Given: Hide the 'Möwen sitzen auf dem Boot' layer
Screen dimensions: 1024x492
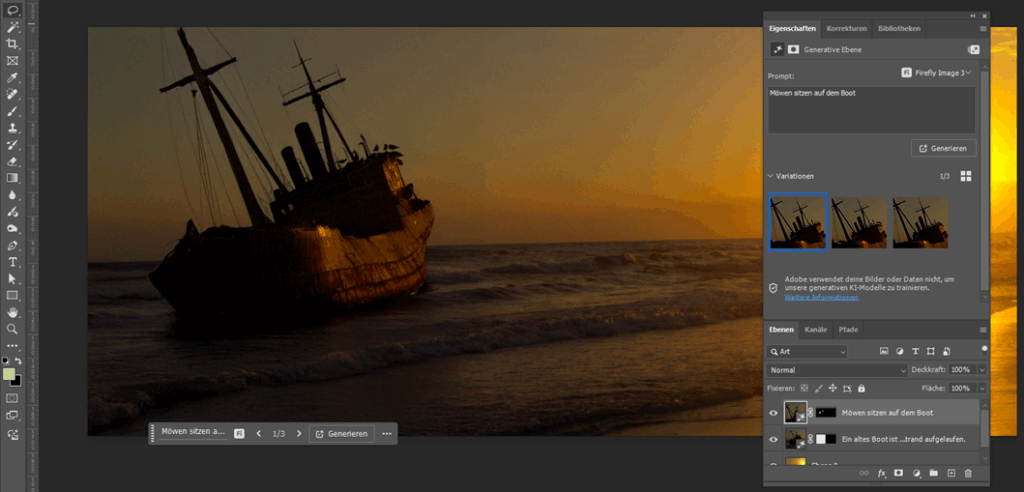Looking at the screenshot, I should (x=774, y=413).
